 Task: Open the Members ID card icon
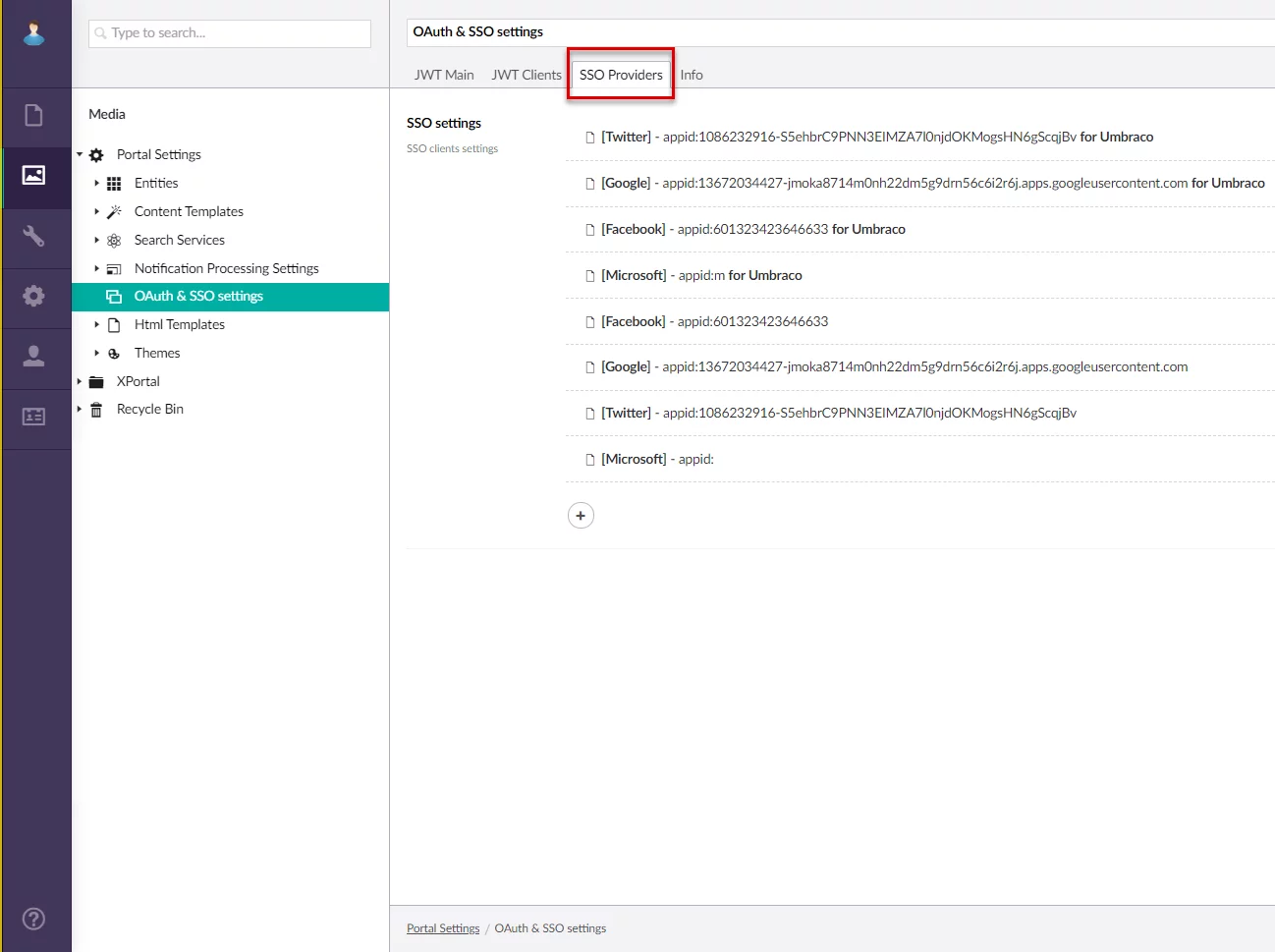pos(33,417)
